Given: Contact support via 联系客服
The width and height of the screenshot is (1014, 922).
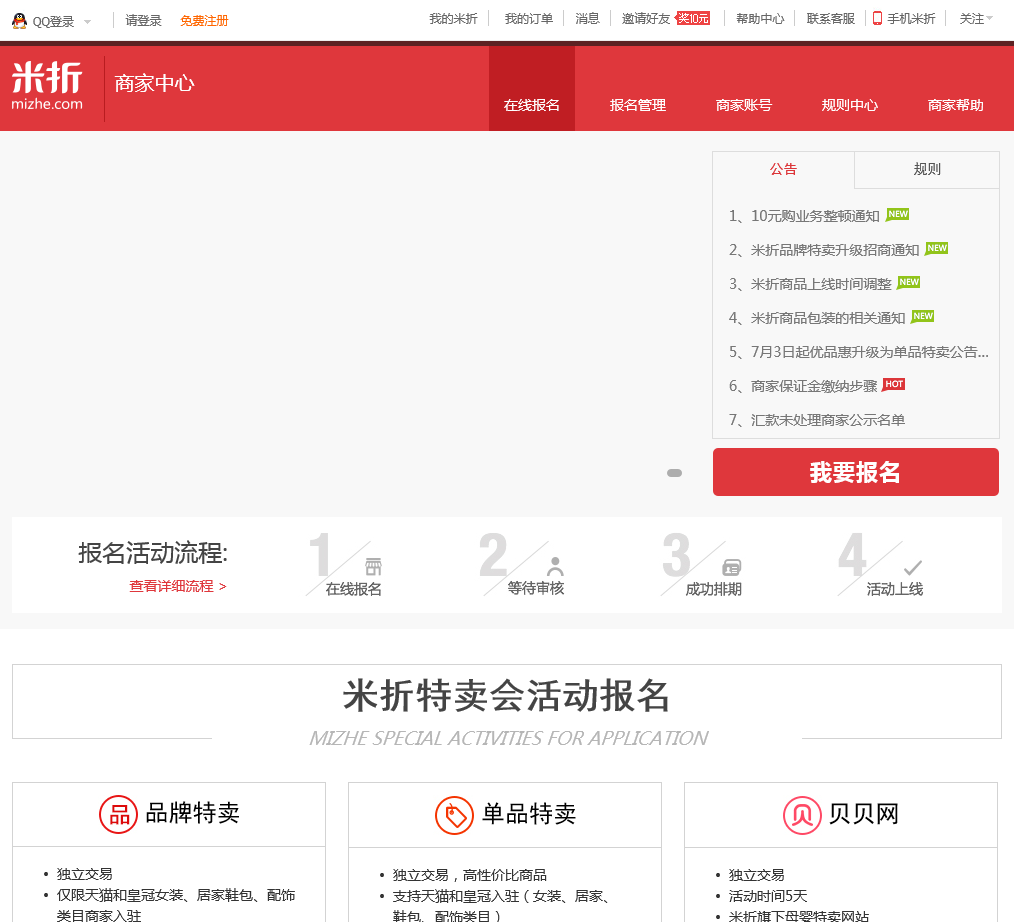Looking at the screenshot, I should [830, 19].
